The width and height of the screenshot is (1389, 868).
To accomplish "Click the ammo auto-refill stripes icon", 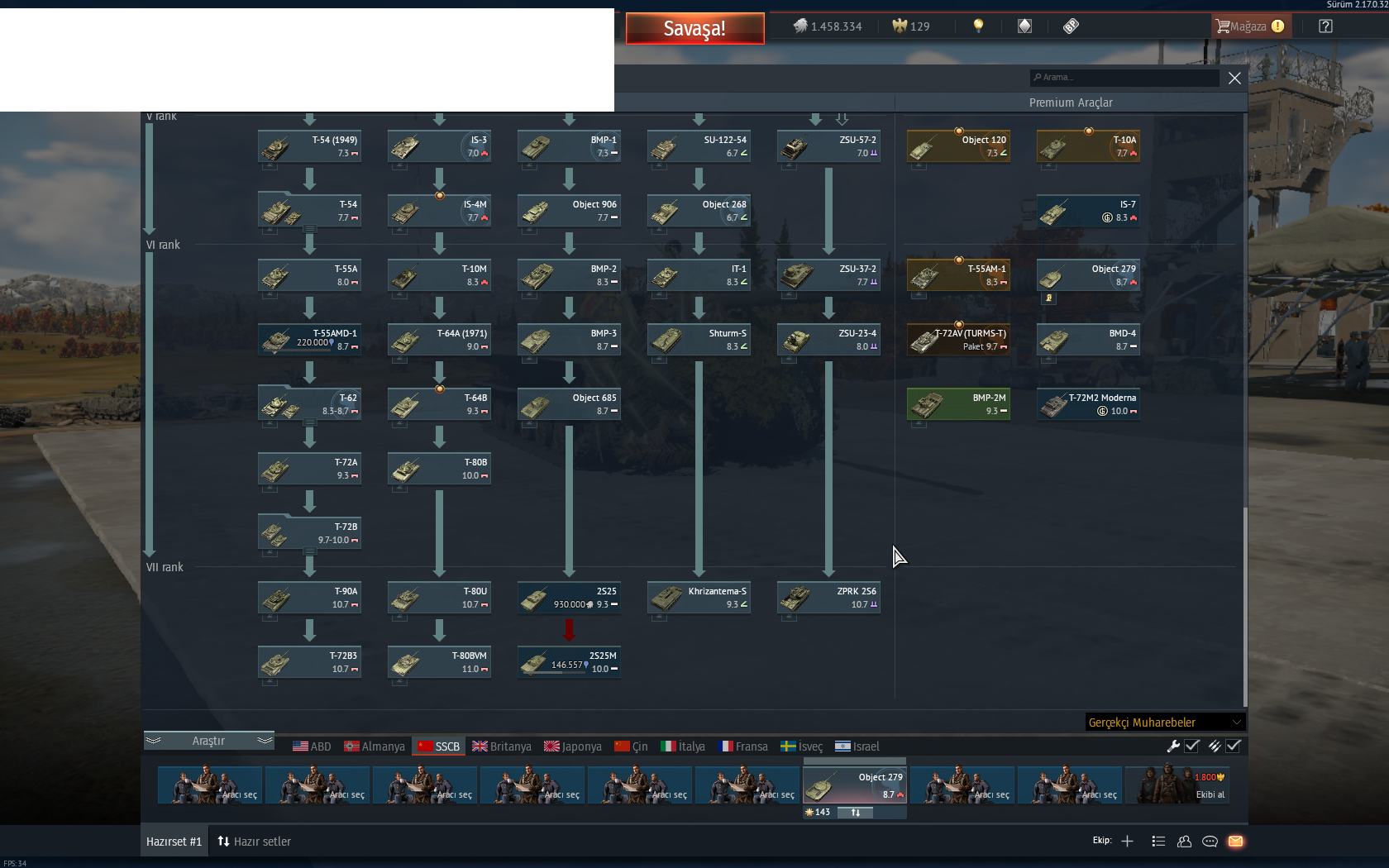I will [x=1214, y=746].
